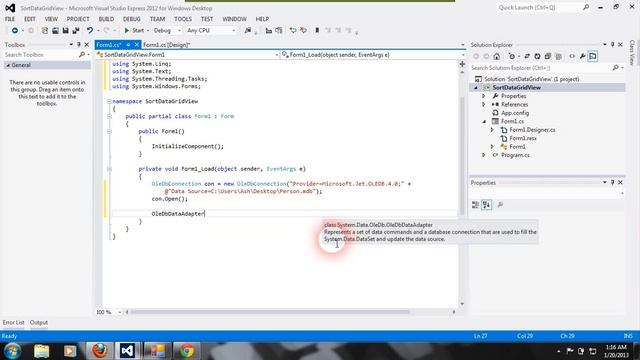Image resolution: width=640 pixels, height=360 pixels.
Task: Collapse the namespace SortDataGridView code block
Action: coord(109,101)
